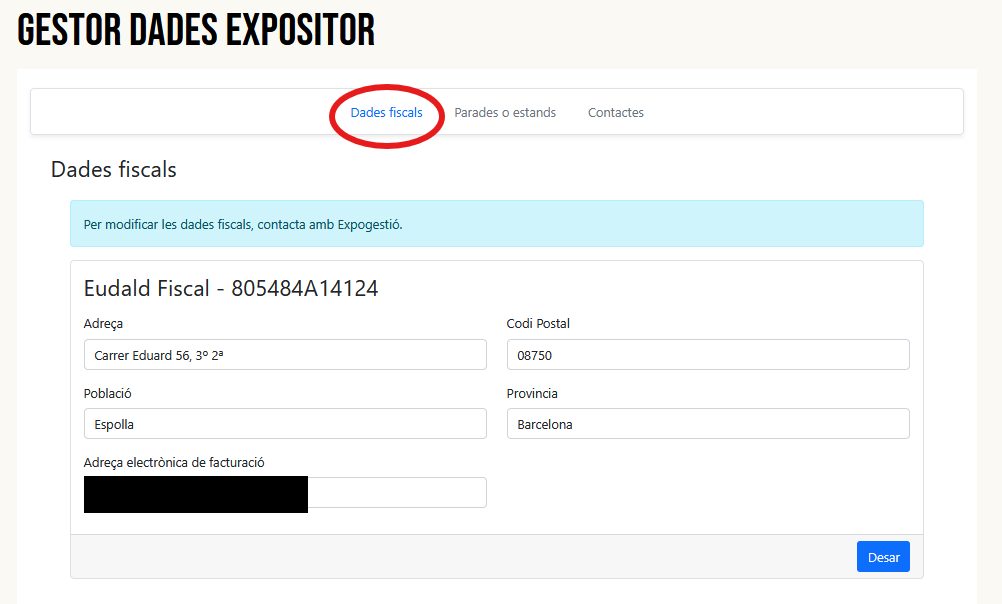The image size is (1002, 604).
Task: Focus the Adreça text field
Action: tap(285, 355)
